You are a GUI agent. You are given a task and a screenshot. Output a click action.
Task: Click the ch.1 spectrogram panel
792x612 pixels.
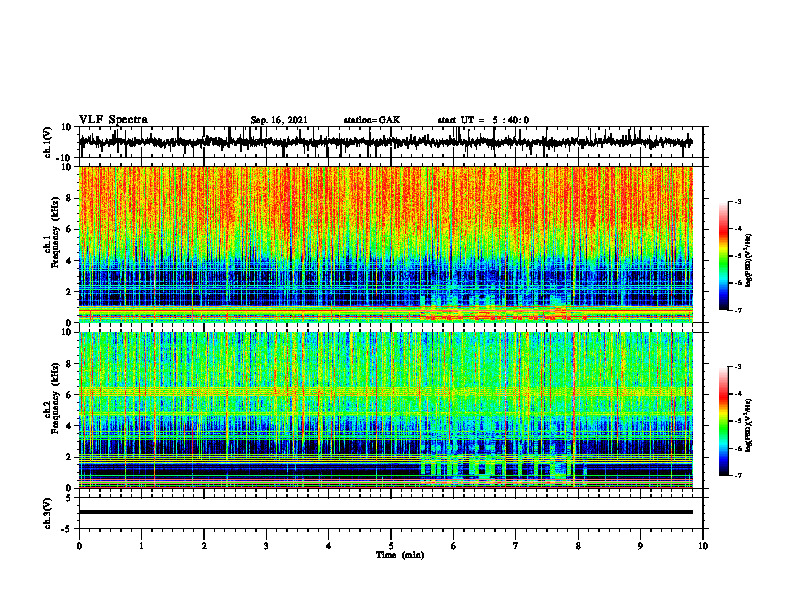[386, 244]
